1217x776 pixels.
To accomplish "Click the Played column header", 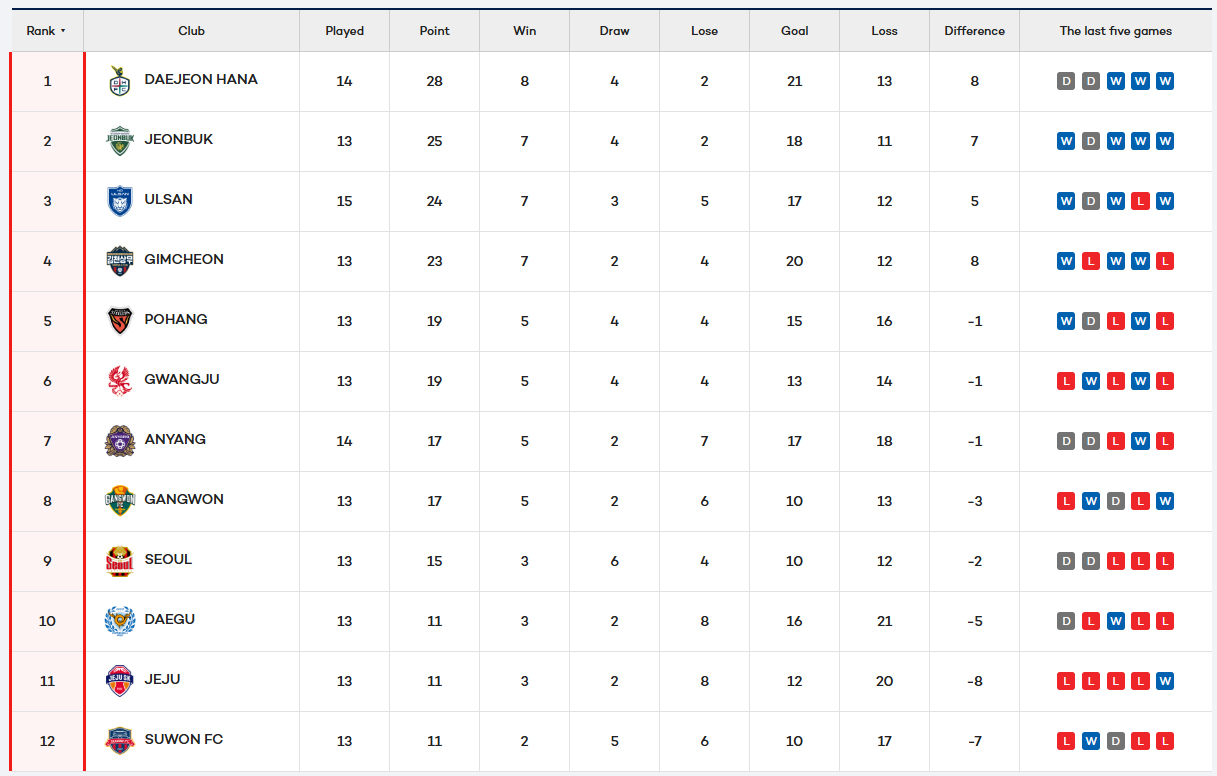I will click(344, 31).
